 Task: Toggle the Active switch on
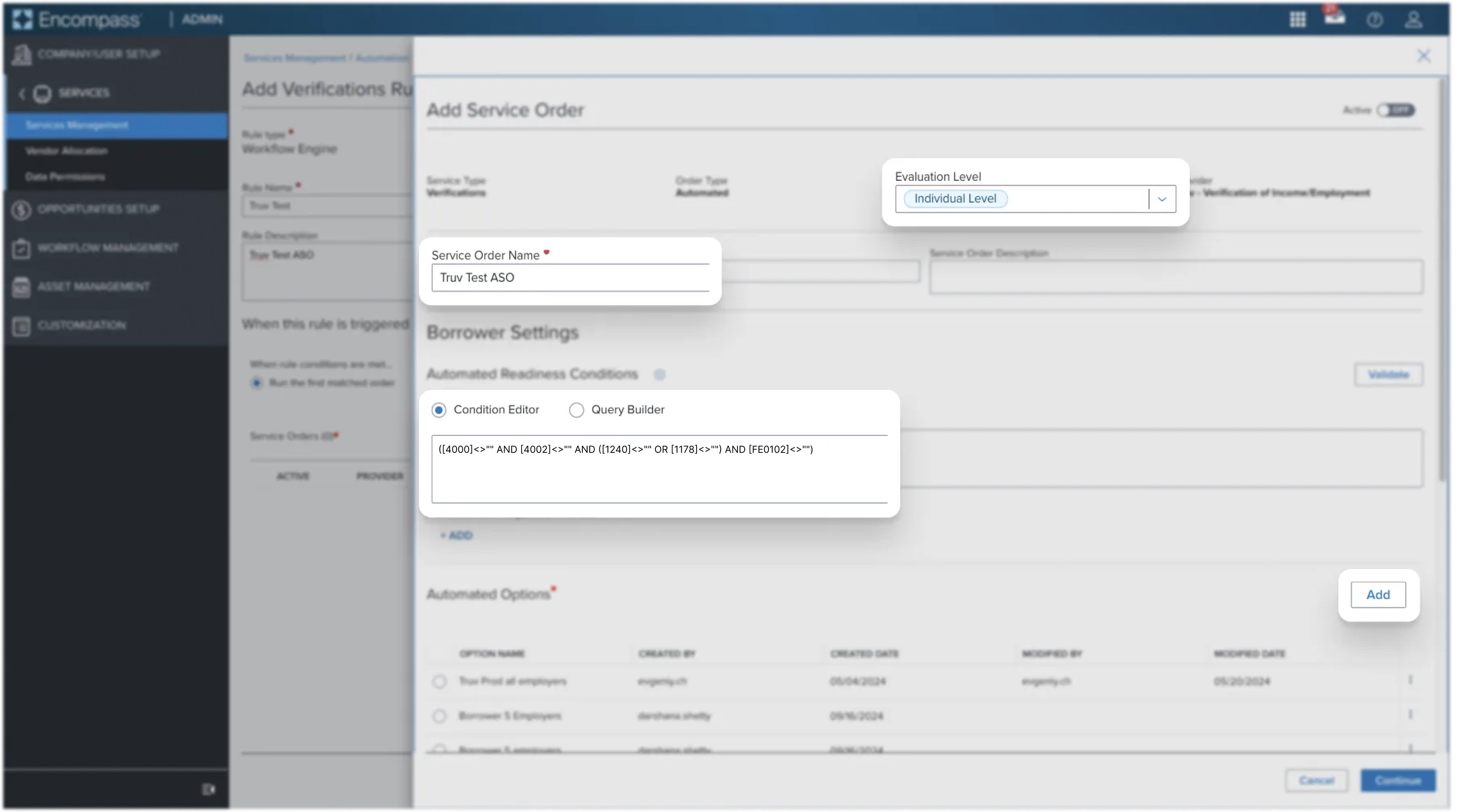(1395, 110)
